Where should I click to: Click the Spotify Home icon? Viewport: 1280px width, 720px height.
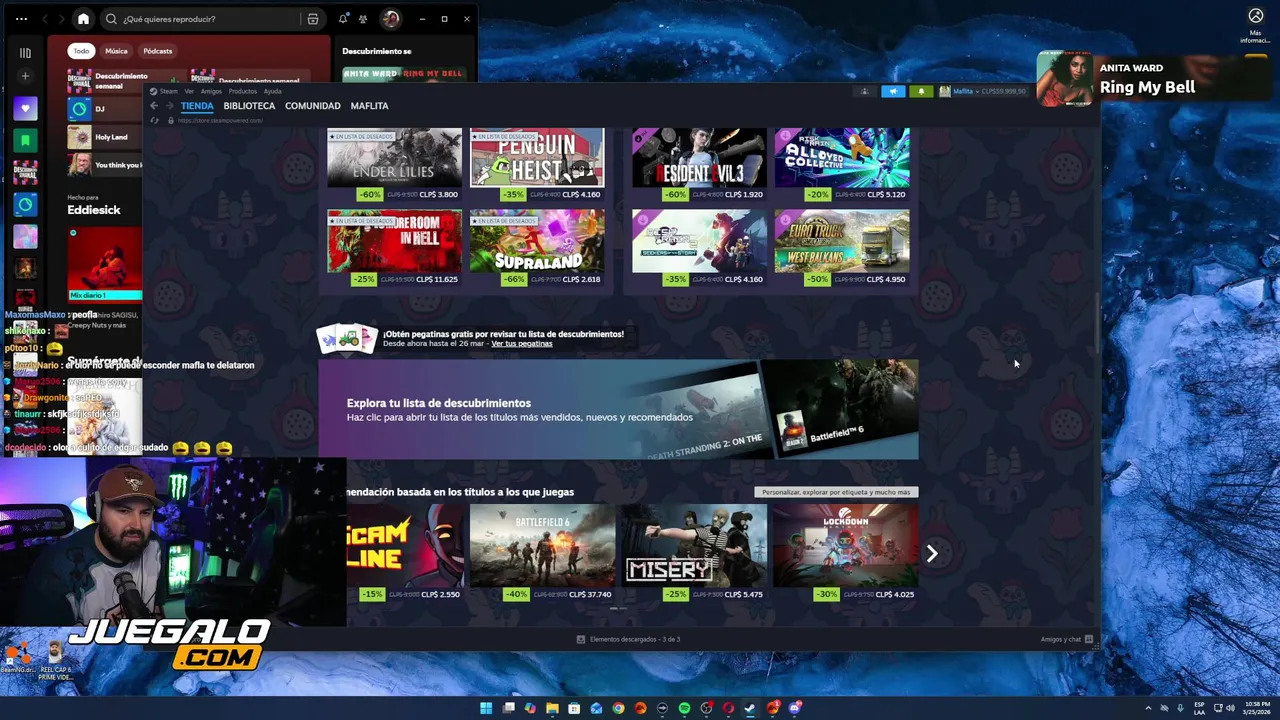tap(83, 19)
